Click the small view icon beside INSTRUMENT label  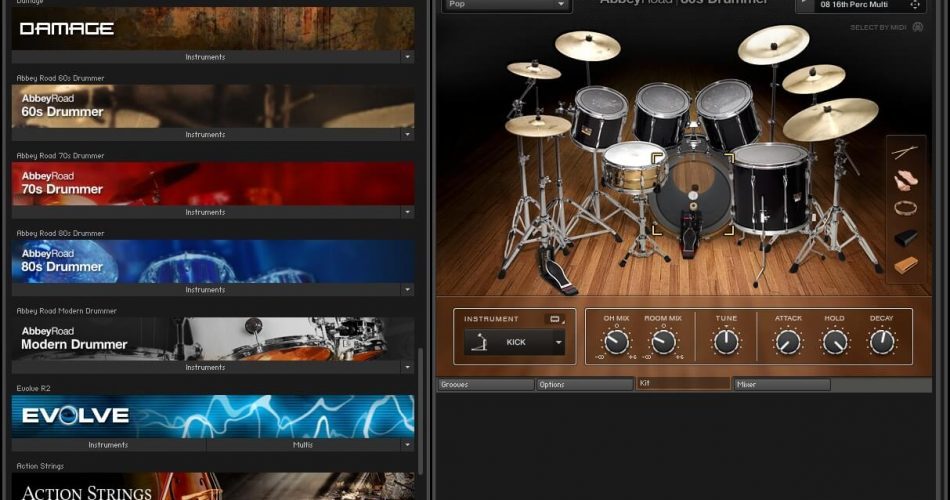pyautogui.click(x=554, y=319)
